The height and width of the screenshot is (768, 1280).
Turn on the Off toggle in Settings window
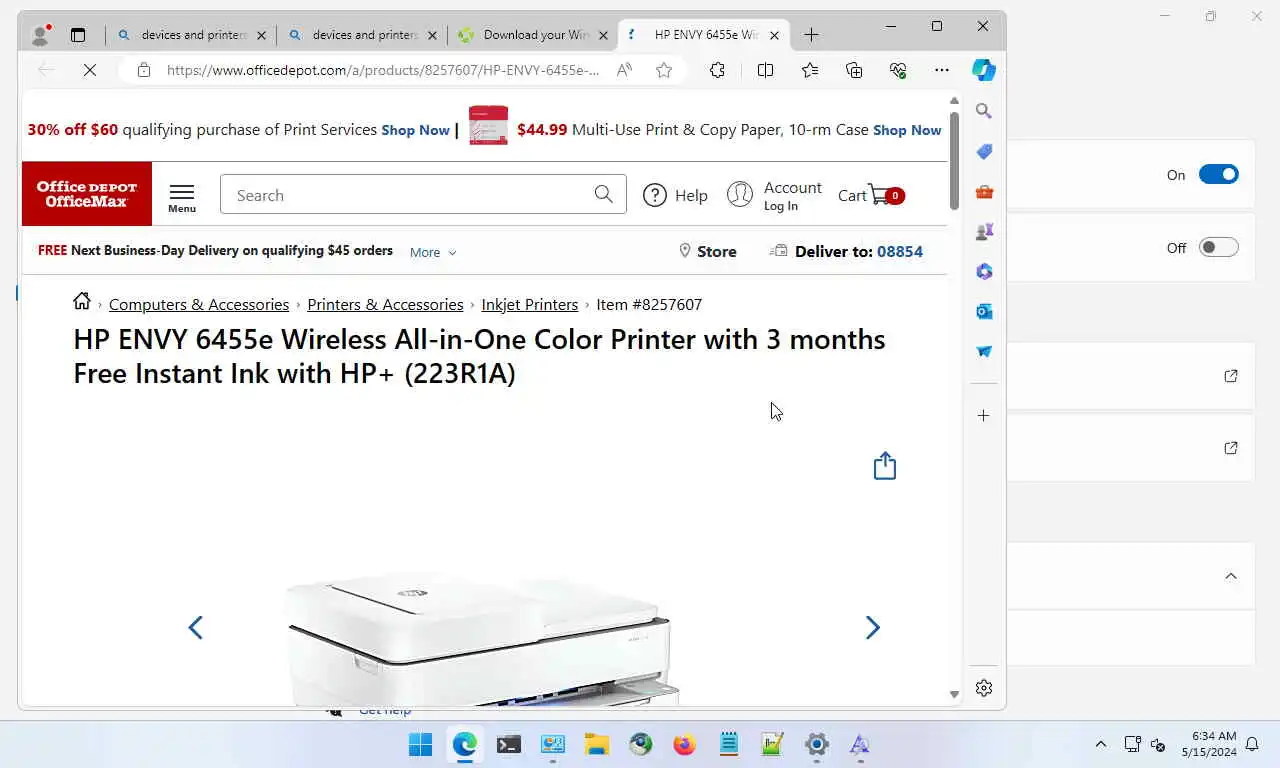[x=1218, y=247]
